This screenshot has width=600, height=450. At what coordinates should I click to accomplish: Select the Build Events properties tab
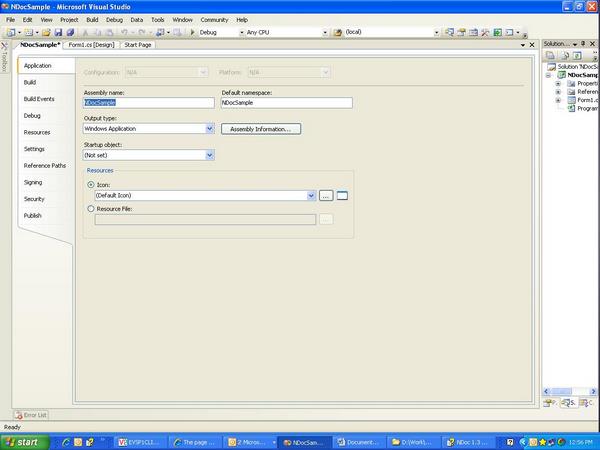point(39,99)
